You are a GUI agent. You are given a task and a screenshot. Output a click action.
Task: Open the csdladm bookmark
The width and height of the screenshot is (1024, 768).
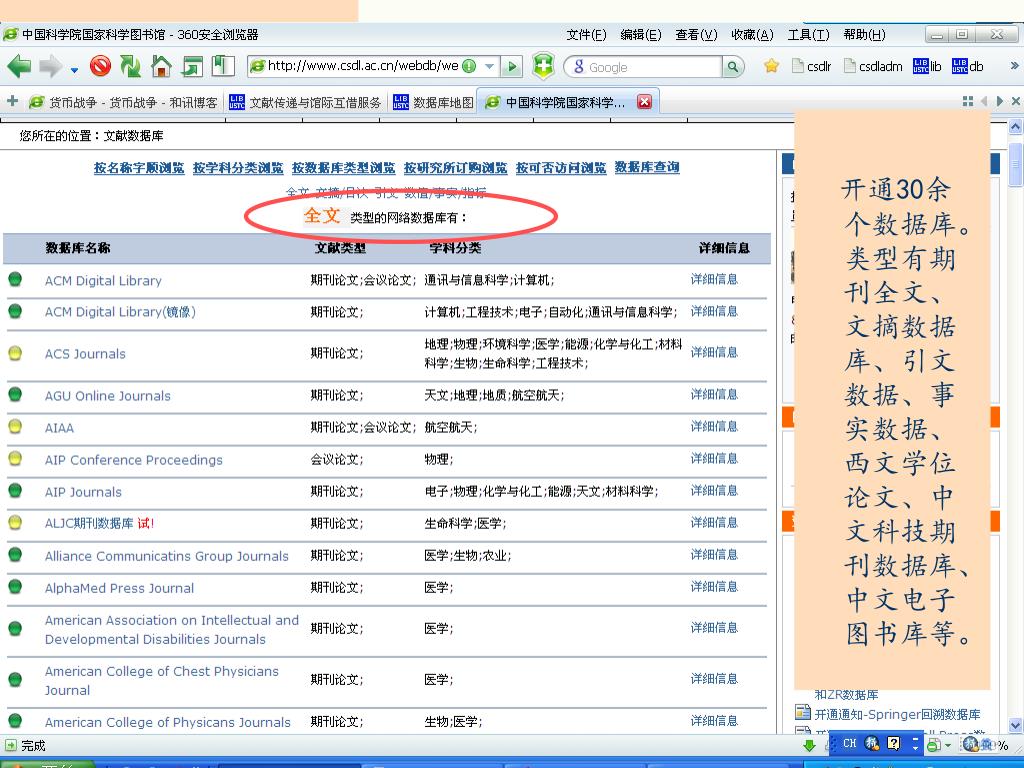click(x=873, y=66)
